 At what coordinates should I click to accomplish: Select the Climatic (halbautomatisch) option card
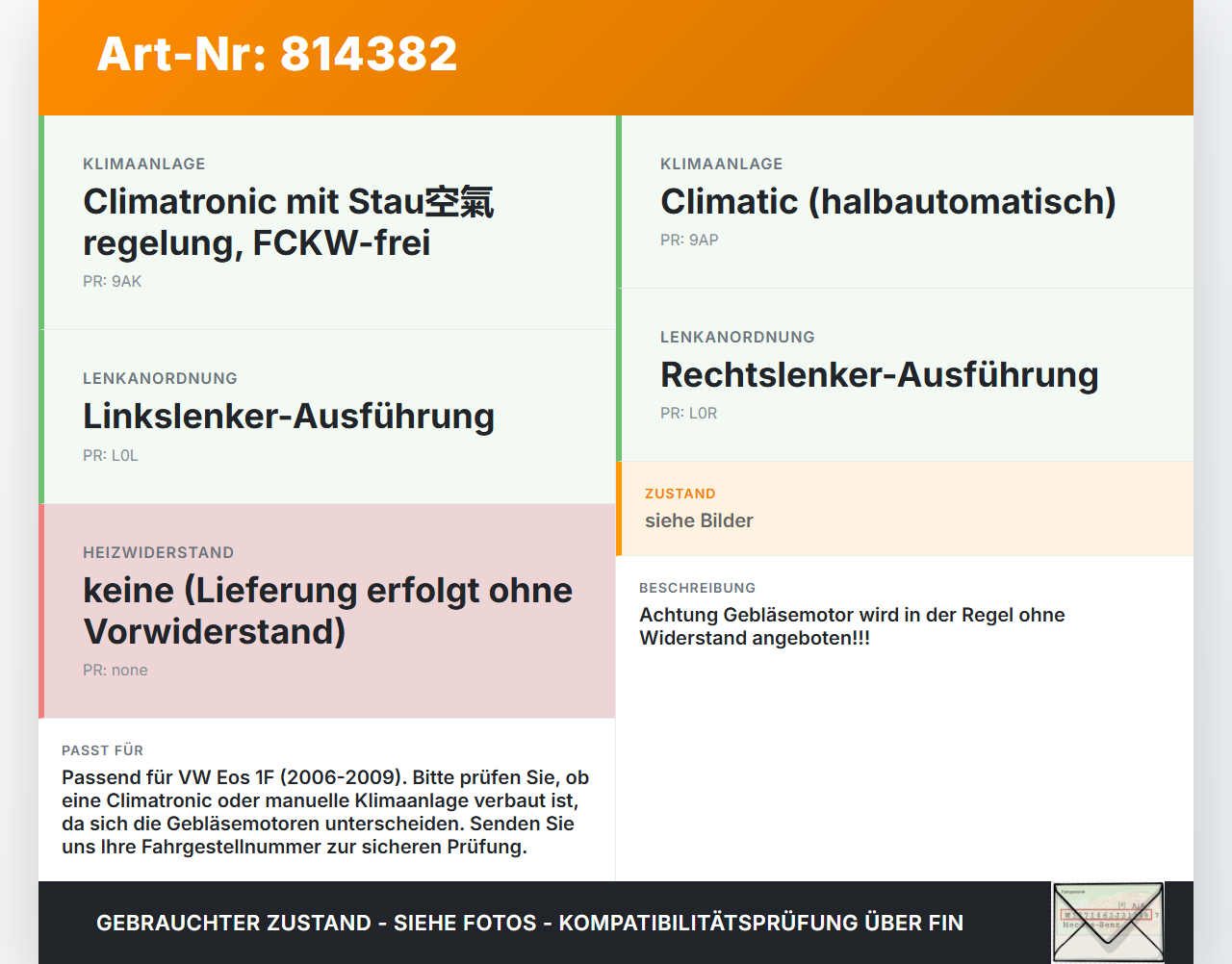pos(905,202)
